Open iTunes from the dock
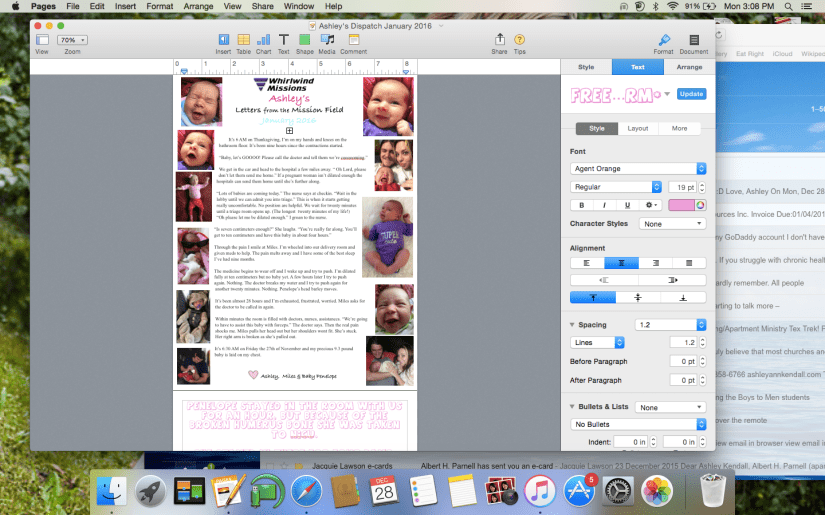The height and width of the screenshot is (515, 825). [540, 490]
